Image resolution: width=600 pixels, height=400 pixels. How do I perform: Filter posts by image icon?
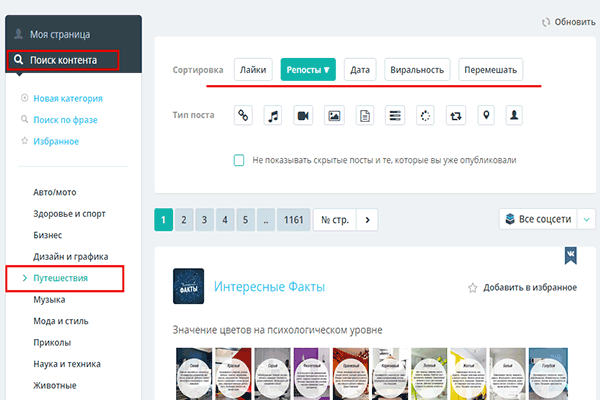coord(335,115)
